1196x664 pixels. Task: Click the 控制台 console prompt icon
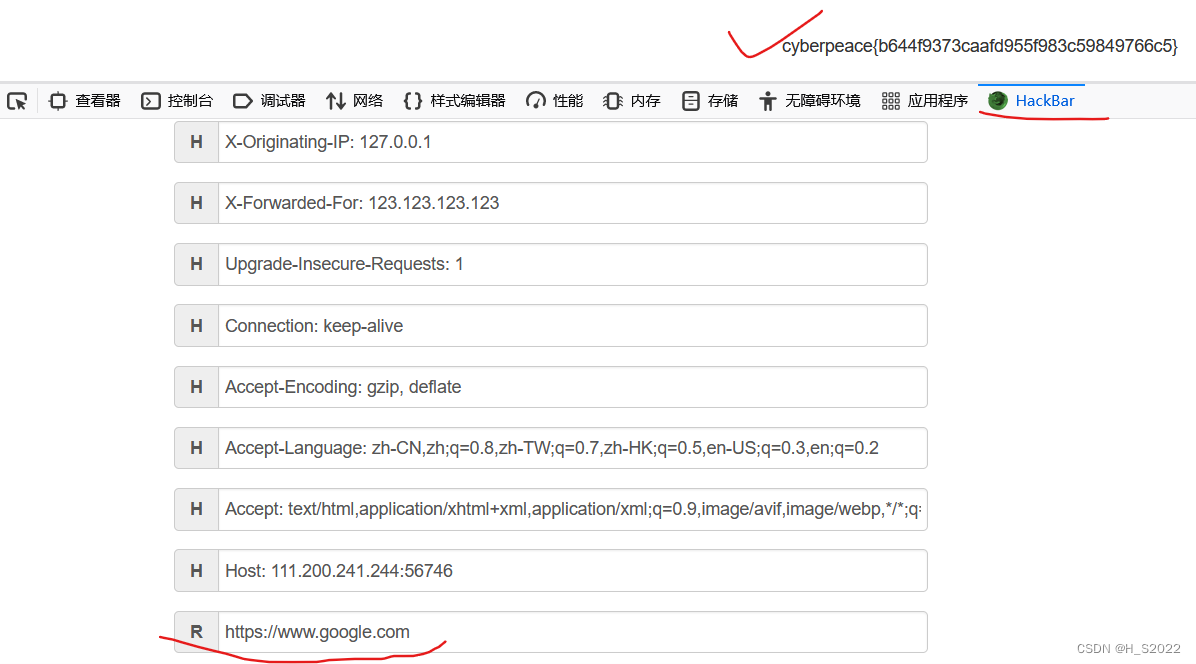pyautogui.click(x=150, y=101)
